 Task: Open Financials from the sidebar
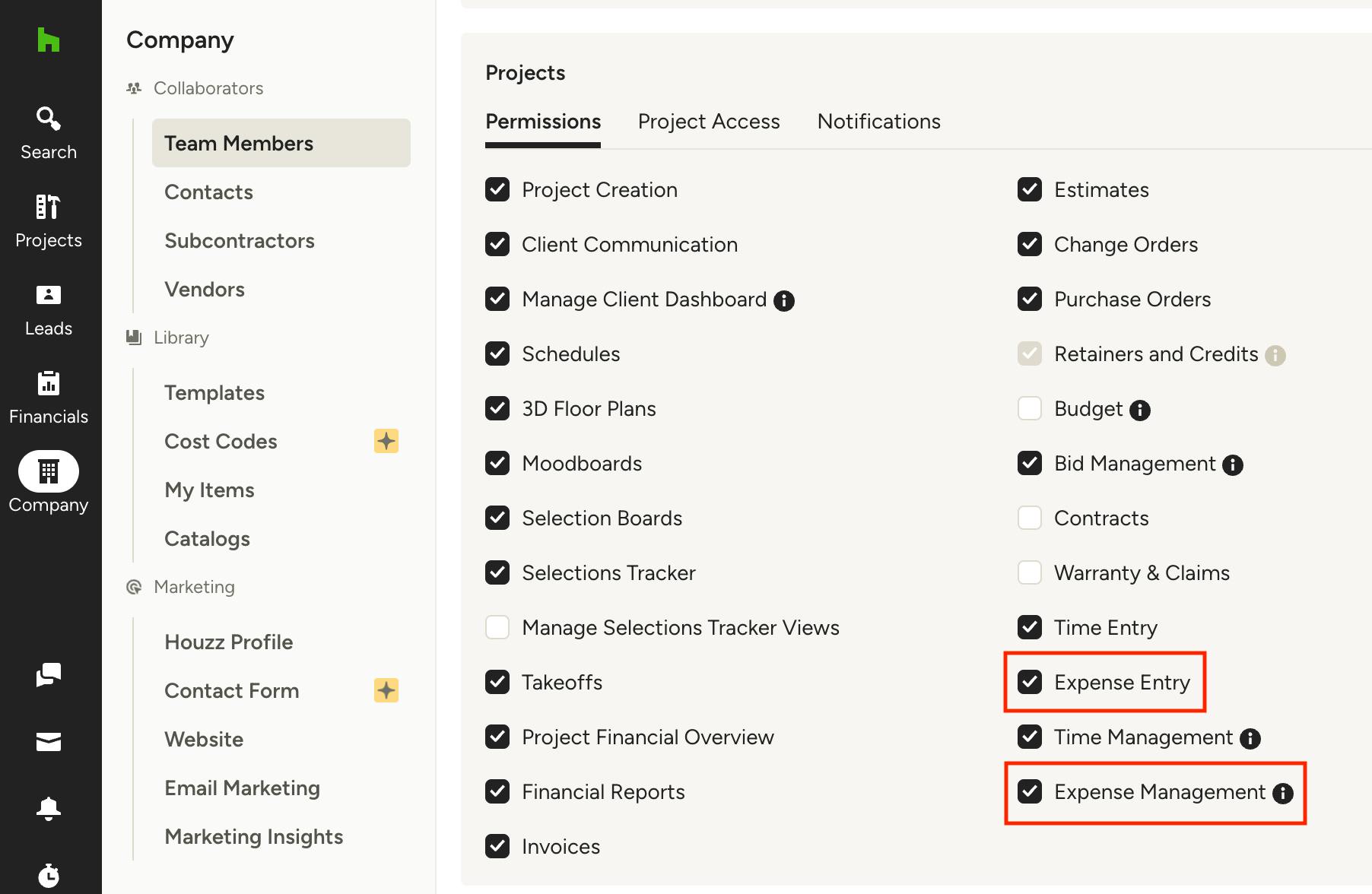49,398
